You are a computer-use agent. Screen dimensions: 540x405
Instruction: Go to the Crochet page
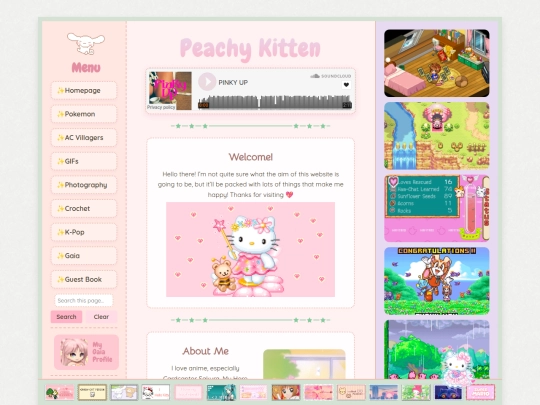click(84, 208)
